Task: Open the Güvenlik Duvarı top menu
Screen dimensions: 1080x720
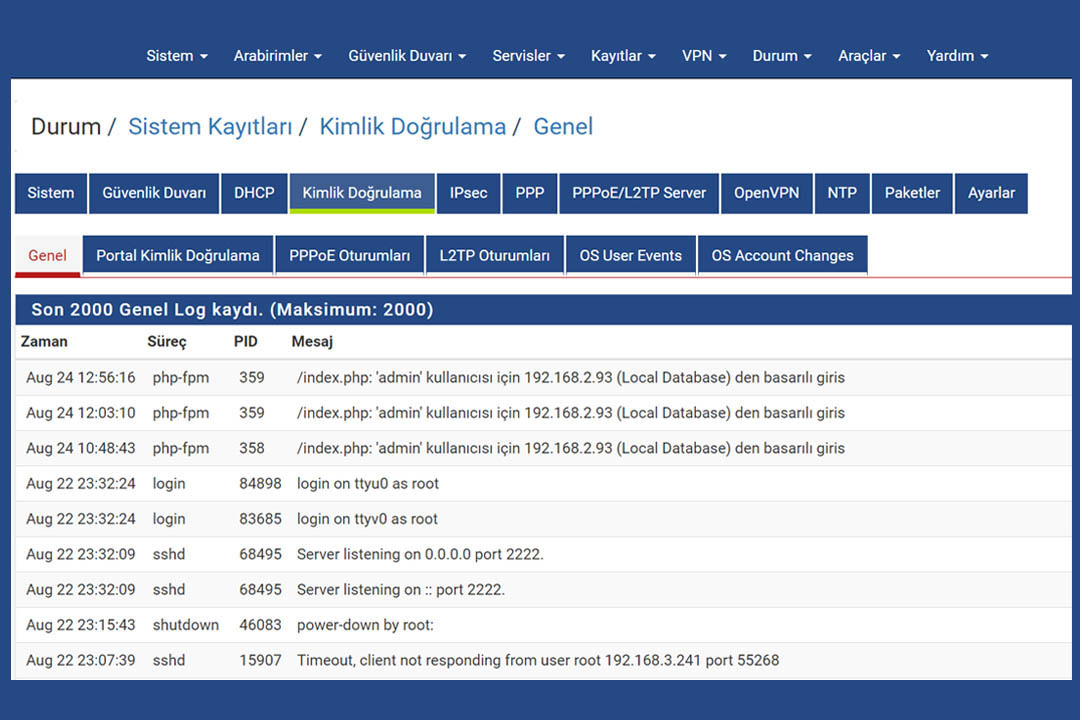Action: (407, 56)
